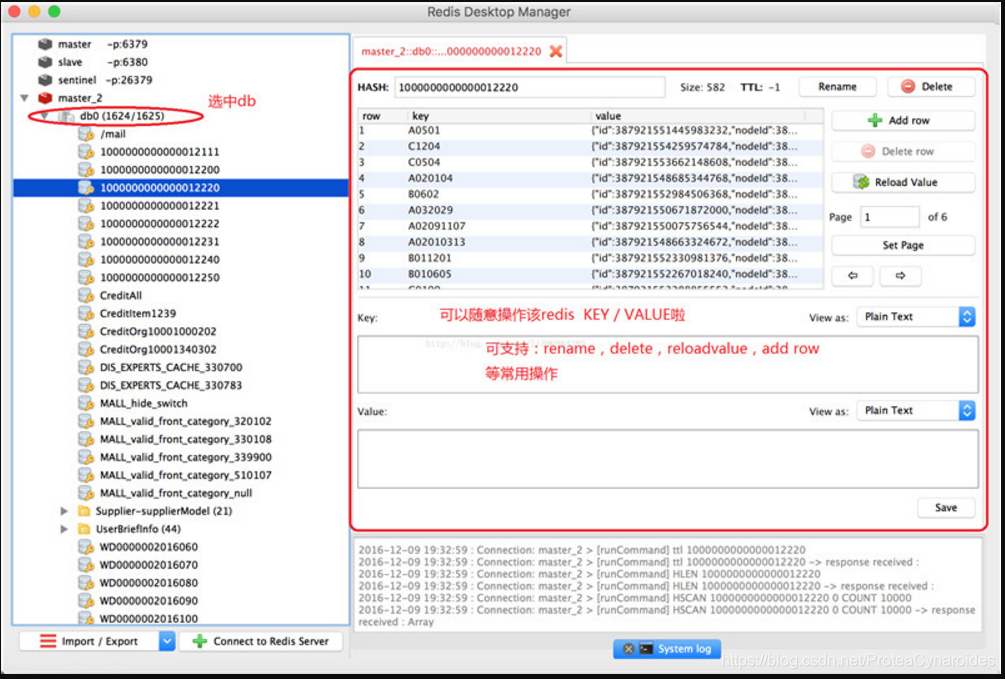1005x679 pixels.
Task: Click the Page number field
Action: [890, 217]
